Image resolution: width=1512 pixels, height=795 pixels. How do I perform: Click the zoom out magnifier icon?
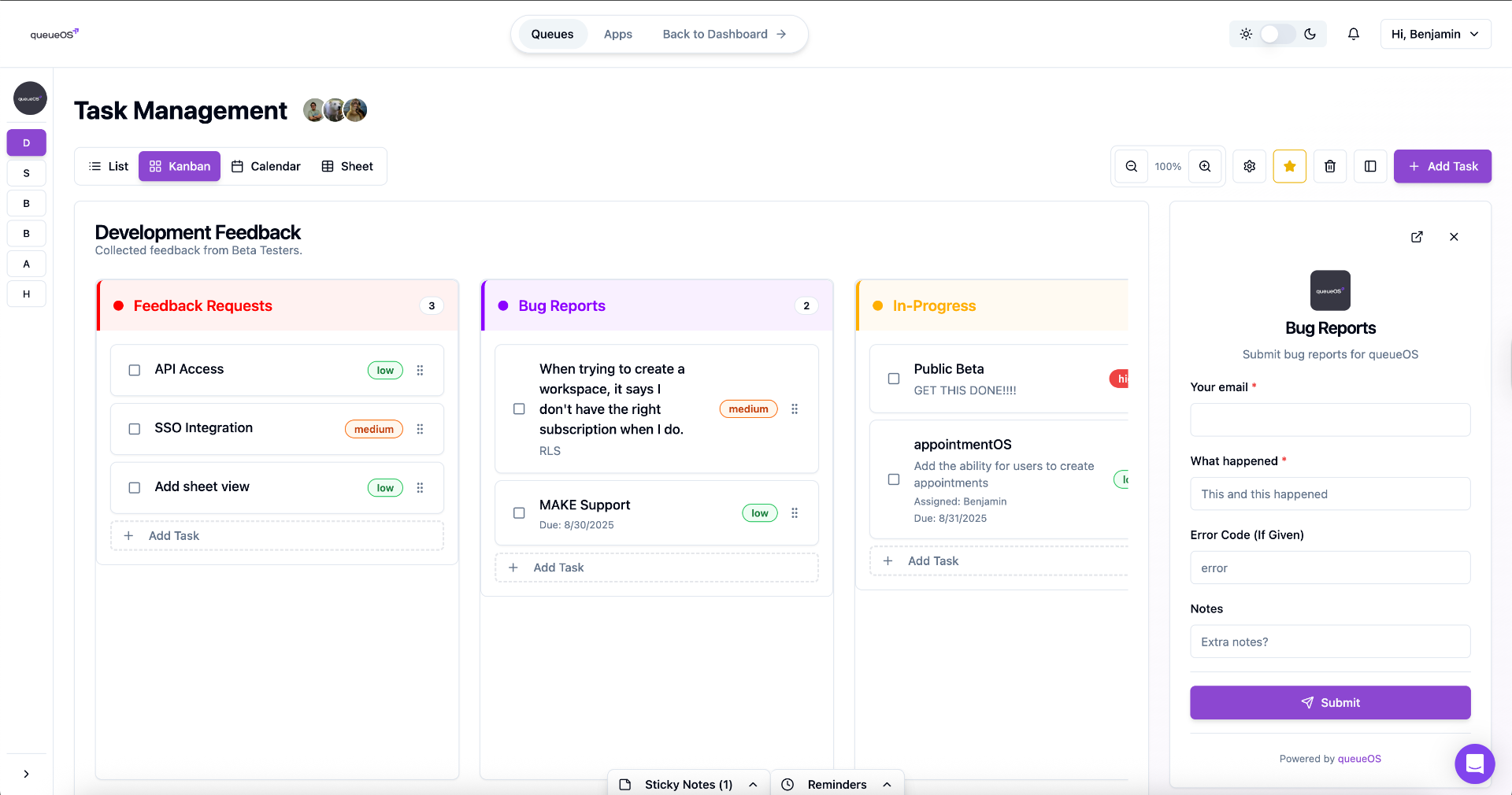(1131, 166)
